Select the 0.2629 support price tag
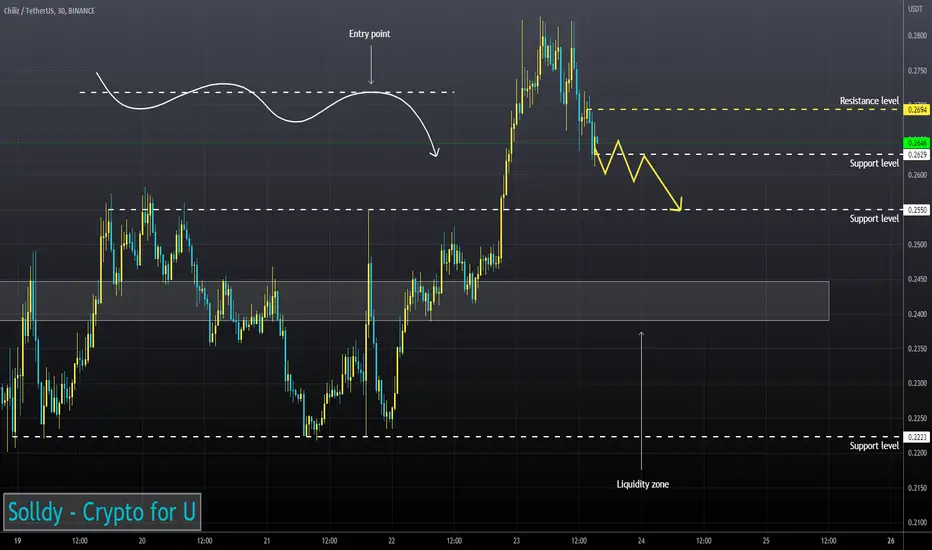This screenshot has height=550, width=932. click(917, 155)
